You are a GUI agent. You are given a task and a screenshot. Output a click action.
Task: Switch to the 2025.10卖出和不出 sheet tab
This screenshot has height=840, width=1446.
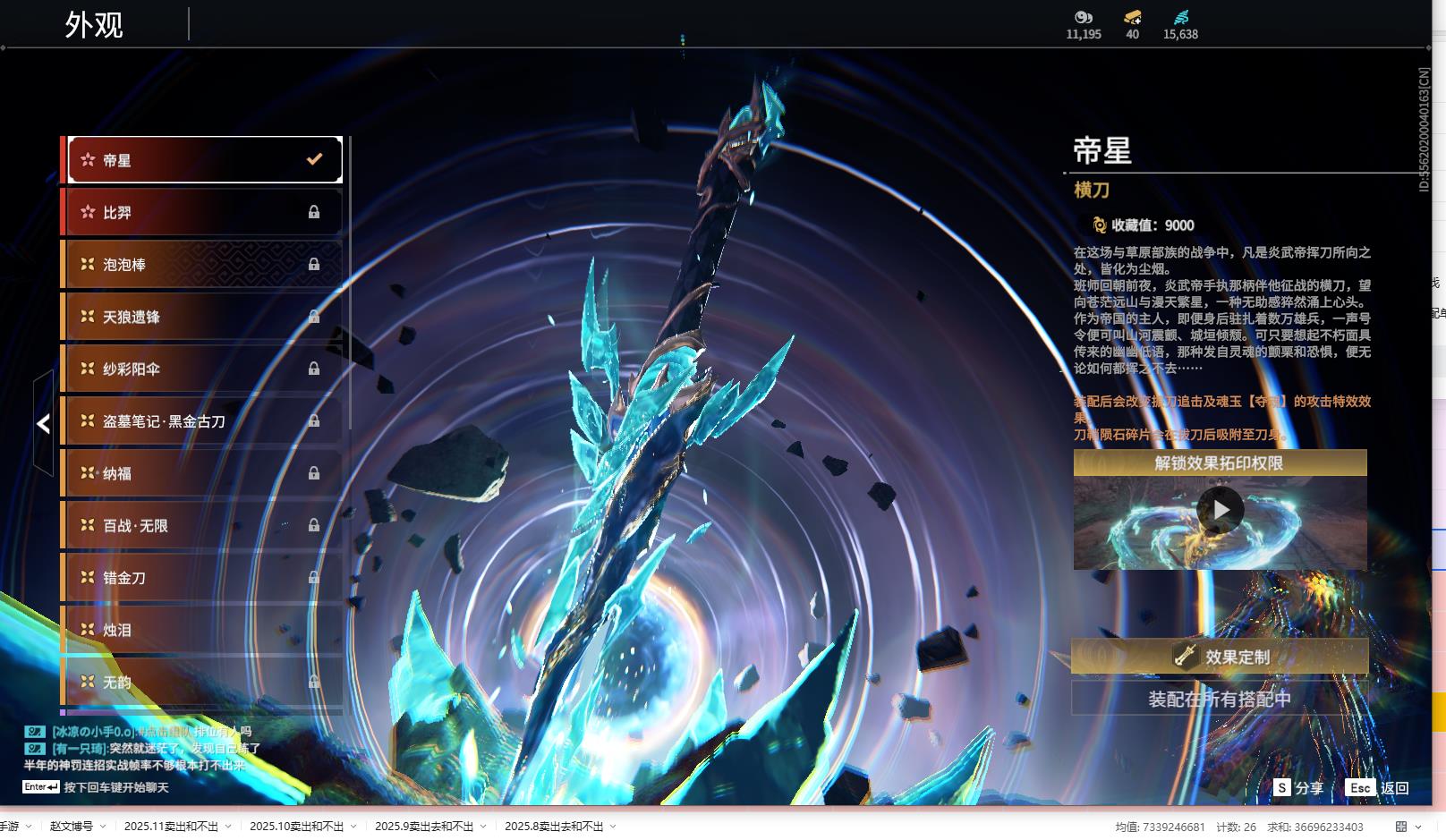tap(296, 827)
